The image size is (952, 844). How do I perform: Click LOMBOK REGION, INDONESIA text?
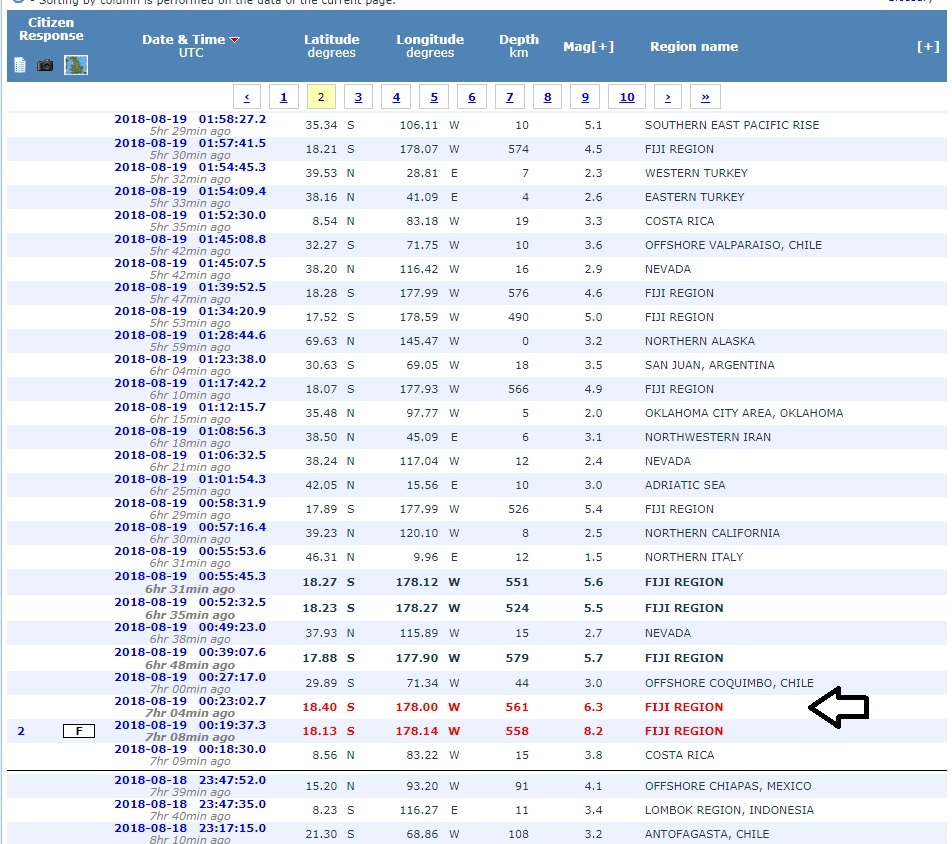729,810
